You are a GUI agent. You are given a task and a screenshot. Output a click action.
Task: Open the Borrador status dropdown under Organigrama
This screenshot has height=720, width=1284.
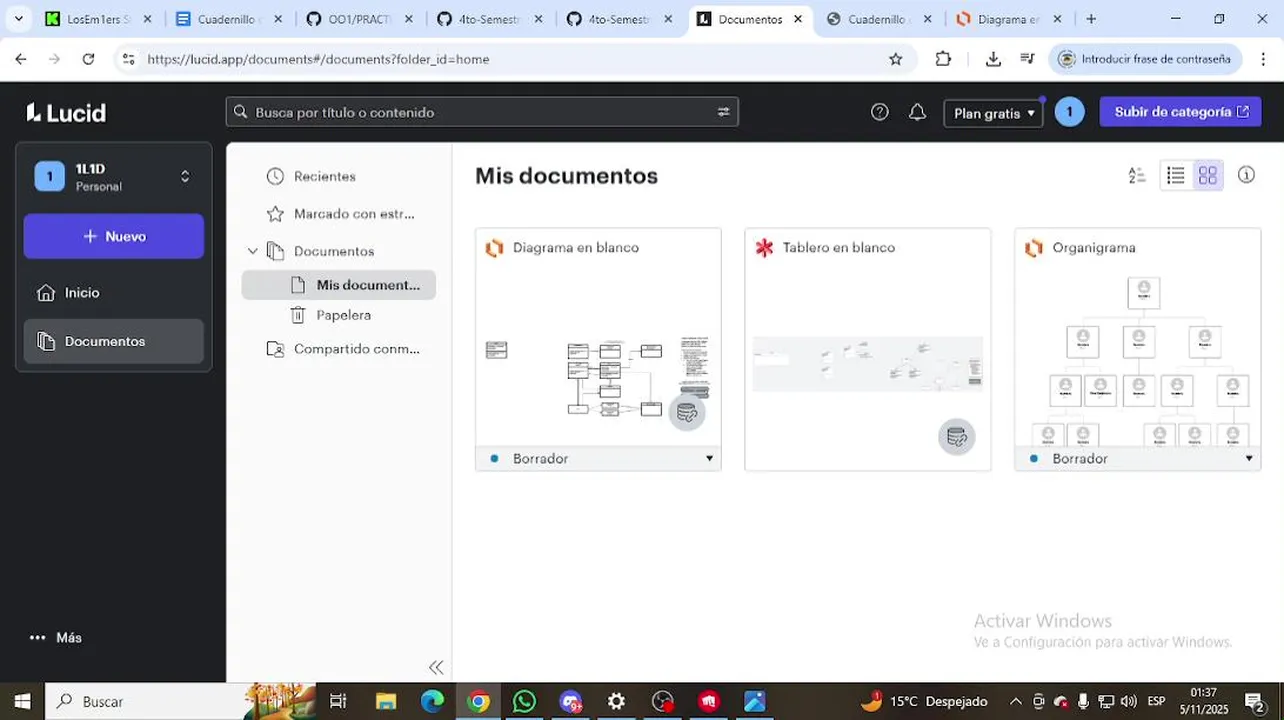click(1138, 458)
